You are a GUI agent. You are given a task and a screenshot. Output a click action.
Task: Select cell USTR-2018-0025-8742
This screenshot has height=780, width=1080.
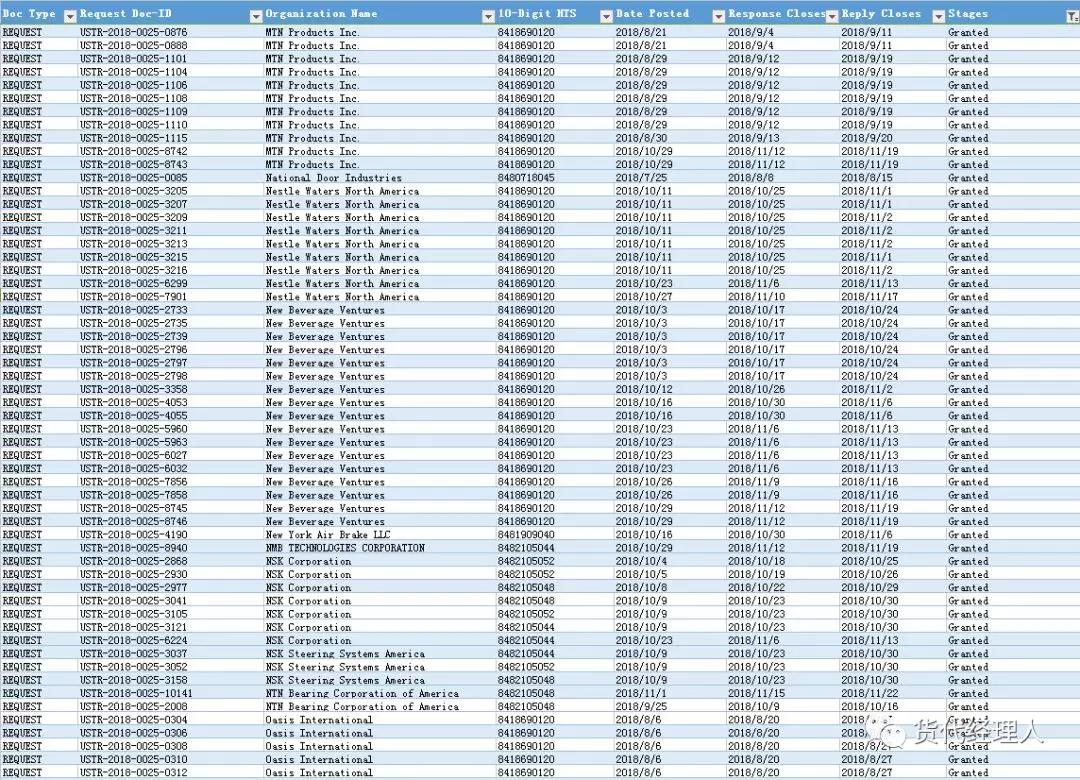[x=134, y=151]
